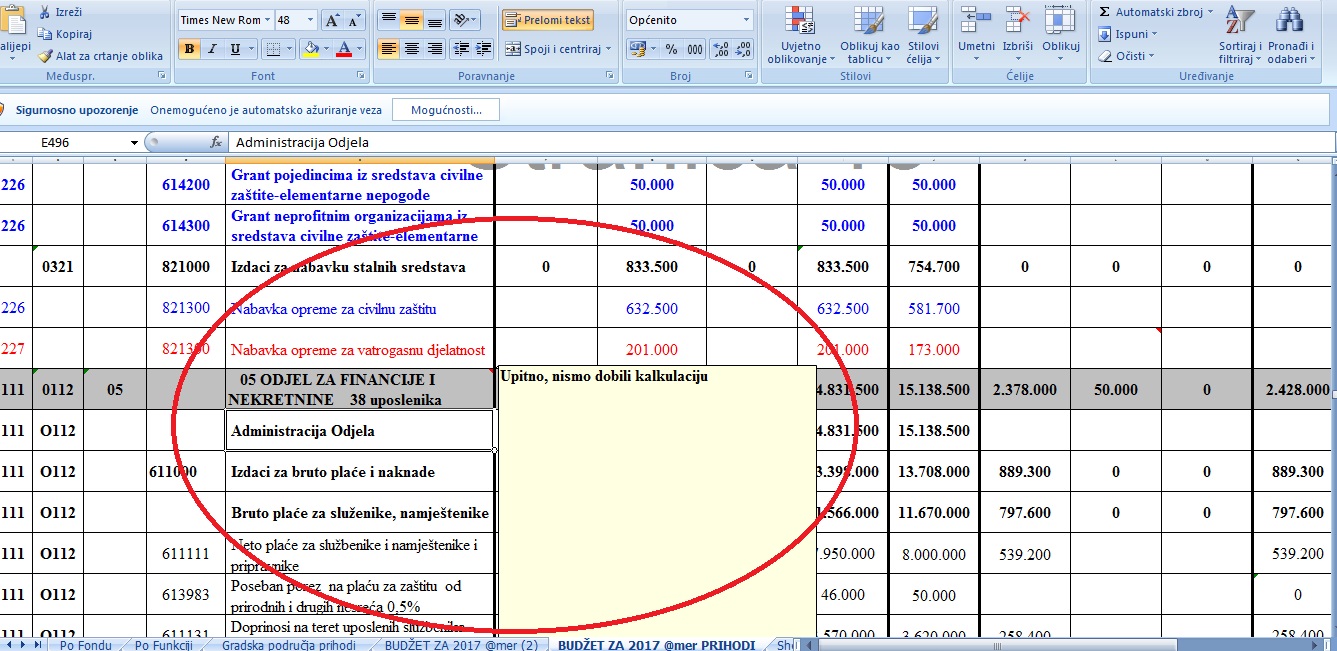Image resolution: width=1337 pixels, height=651 pixels.
Task: Open the Međuspr. clipboard dialog launcher
Action: coord(161,76)
